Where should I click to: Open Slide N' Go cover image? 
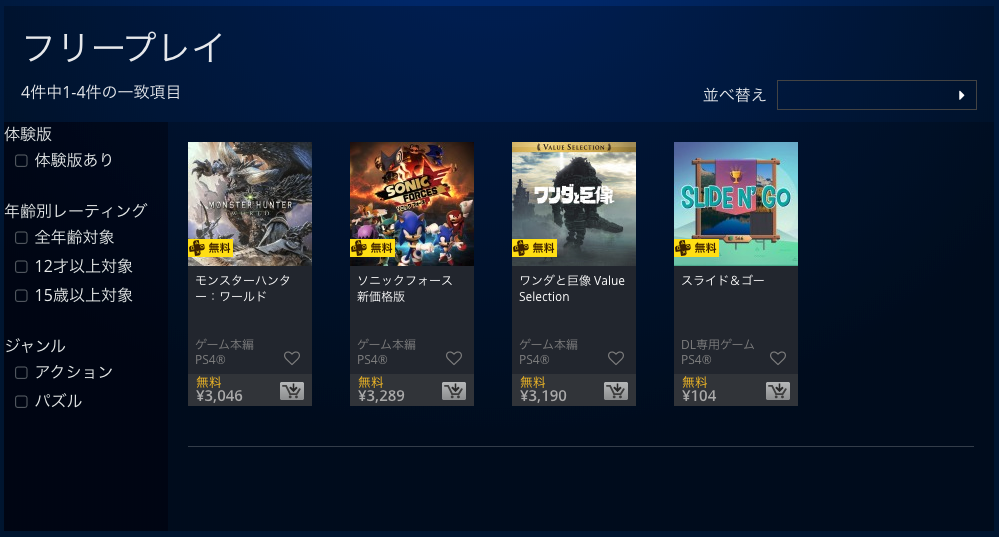pyautogui.click(x=736, y=204)
